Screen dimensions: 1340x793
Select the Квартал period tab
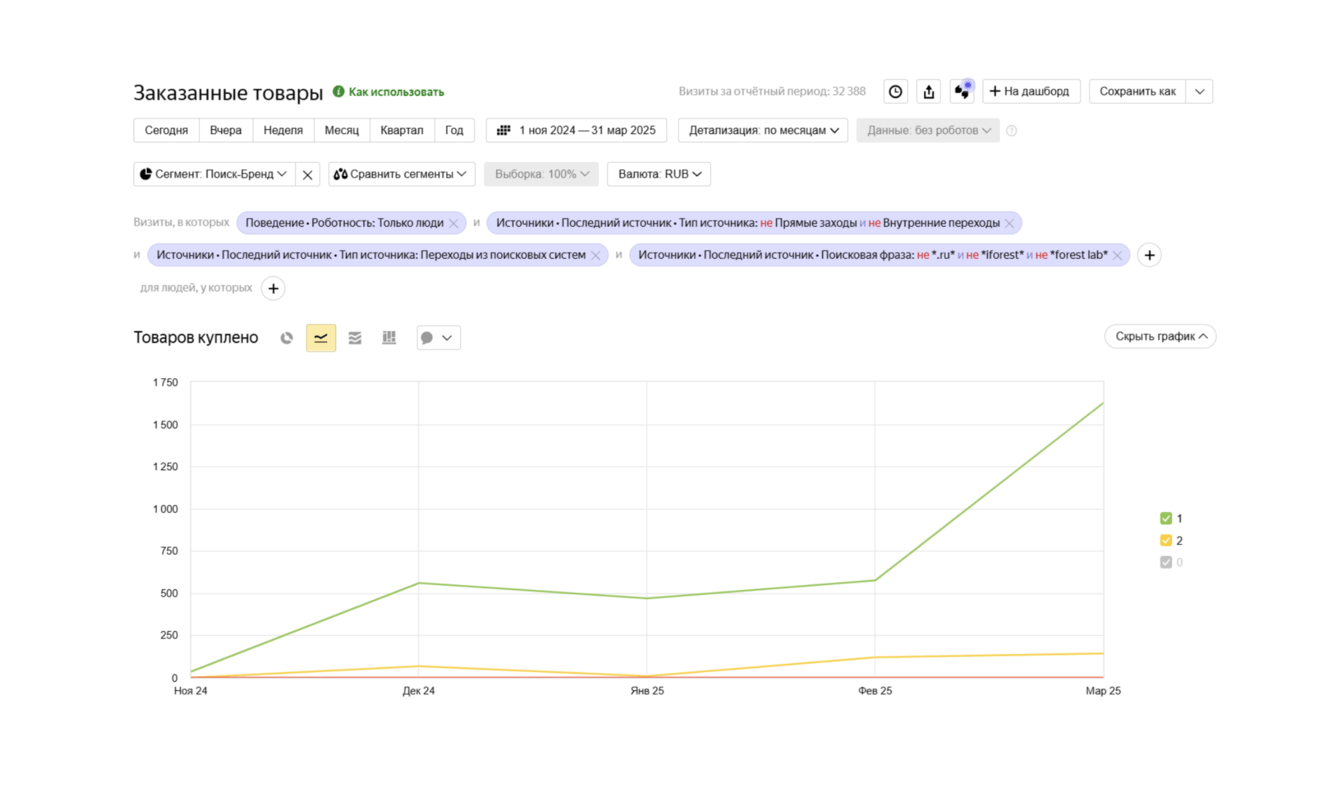(x=402, y=131)
